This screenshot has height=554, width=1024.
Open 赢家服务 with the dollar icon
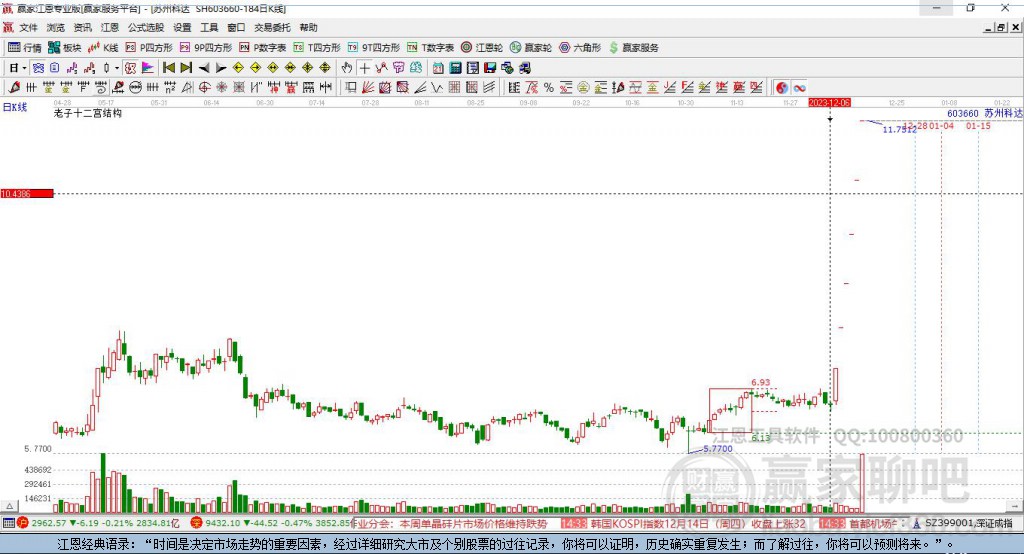pos(633,48)
